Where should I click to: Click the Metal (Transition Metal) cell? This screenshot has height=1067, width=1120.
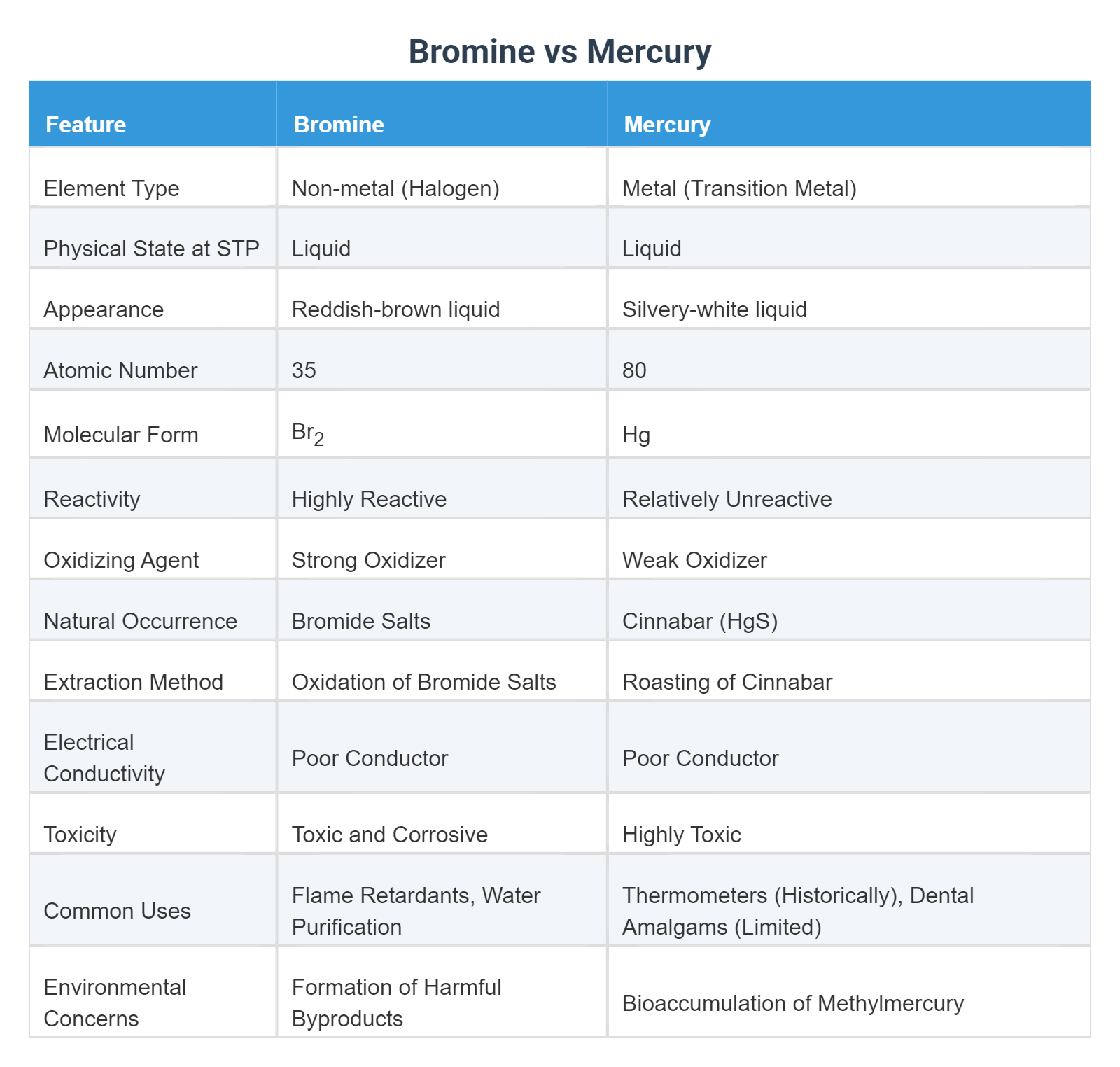(849, 177)
